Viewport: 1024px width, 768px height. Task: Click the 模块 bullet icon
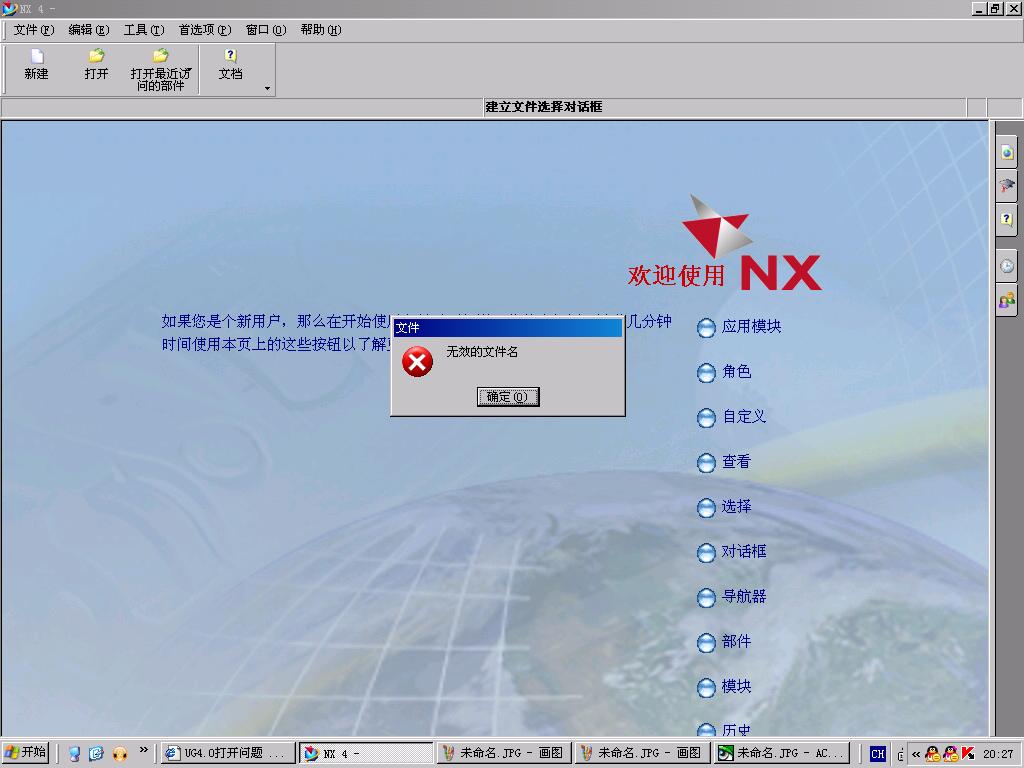coord(706,688)
